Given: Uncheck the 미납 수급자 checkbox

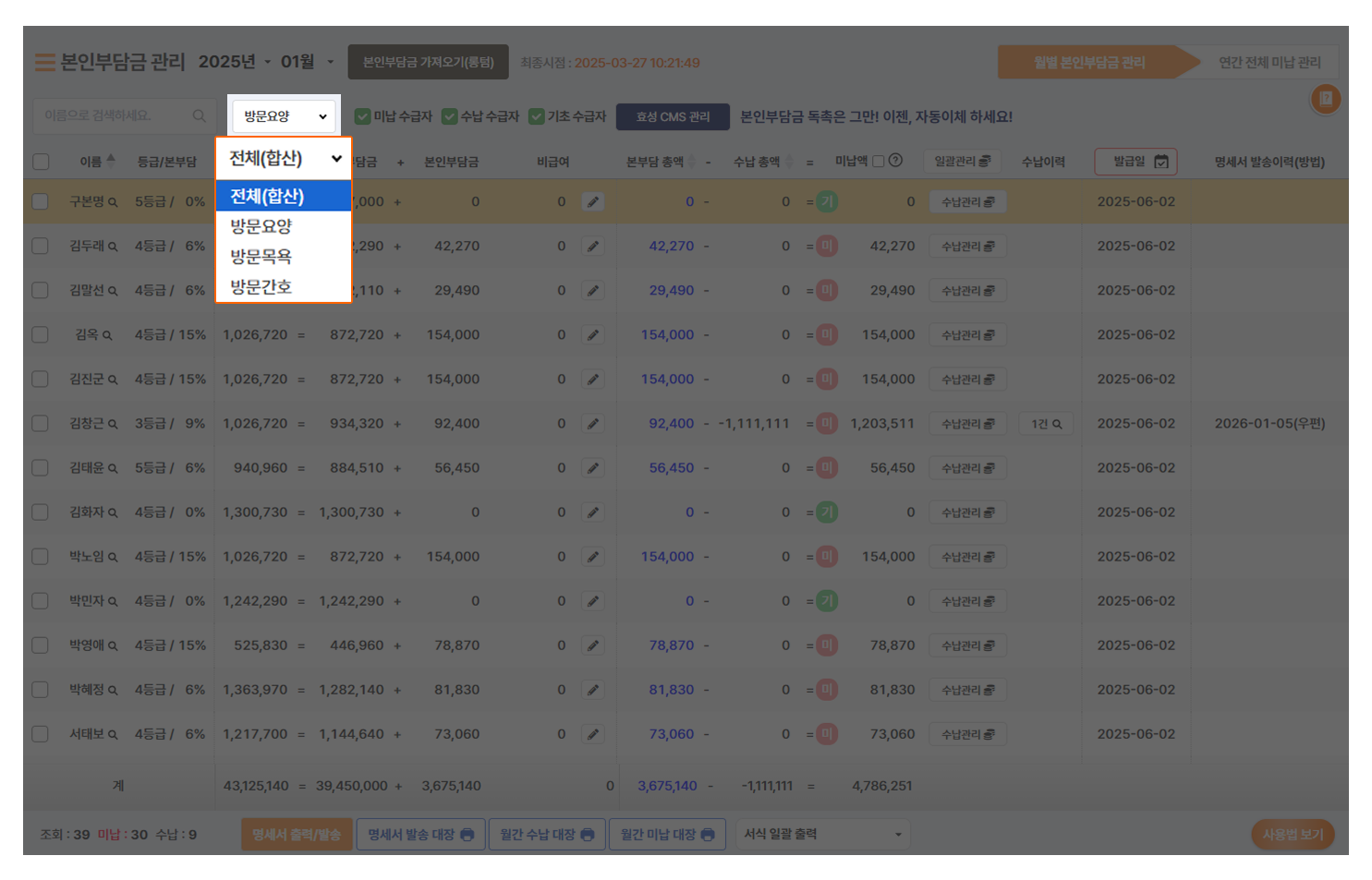Looking at the screenshot, I should [363, 116].
